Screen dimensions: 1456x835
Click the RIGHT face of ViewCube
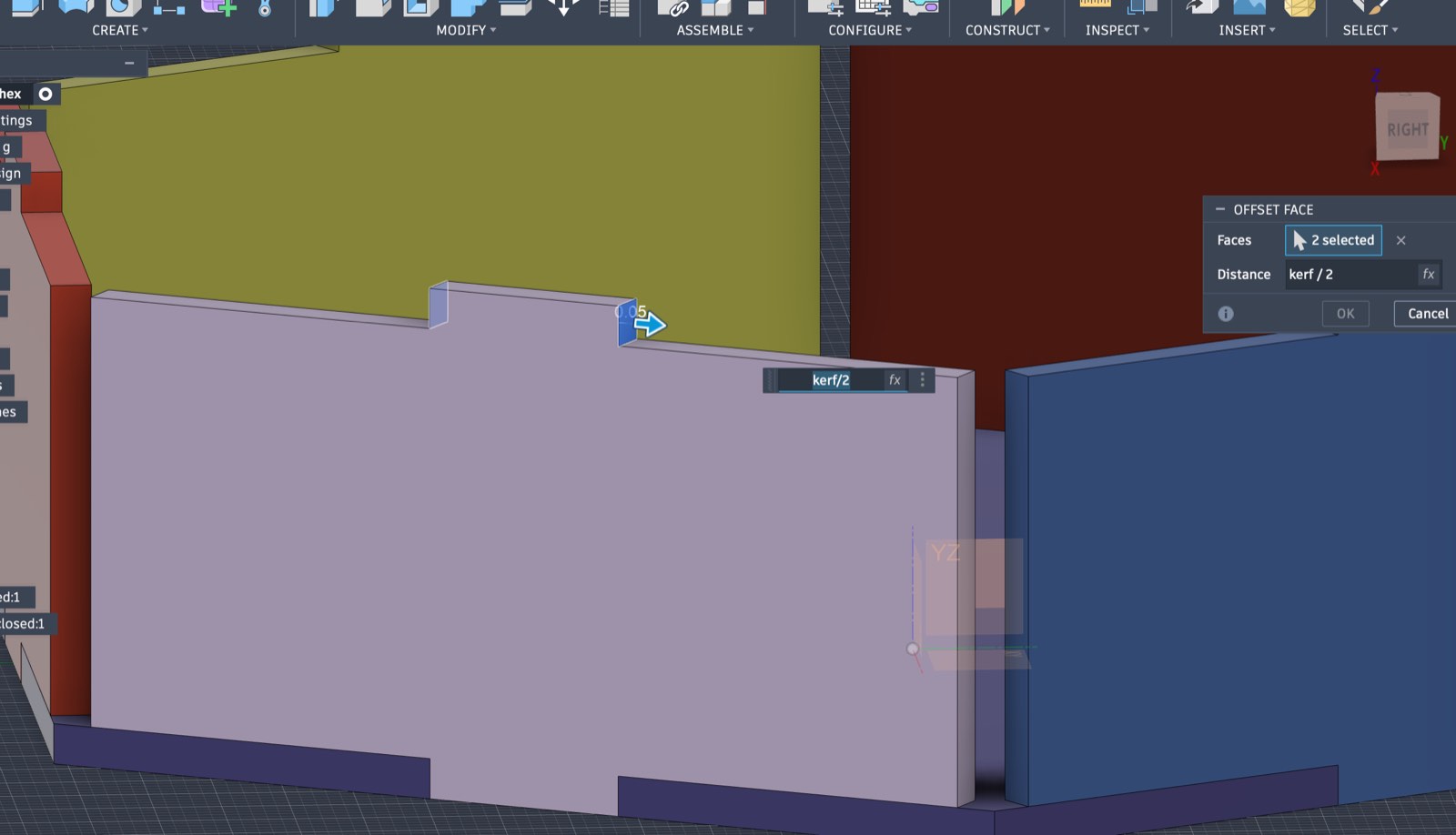tap(1407, 129)
